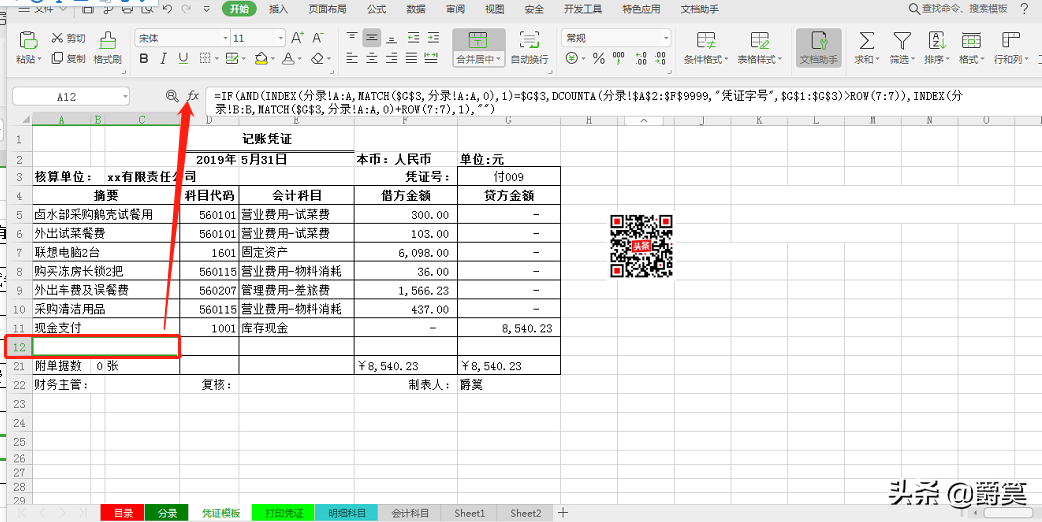The width and height of the screenshot is (1042, 522).
Task: Decrease font size with A- icon
Action: (x=318, y=38)
